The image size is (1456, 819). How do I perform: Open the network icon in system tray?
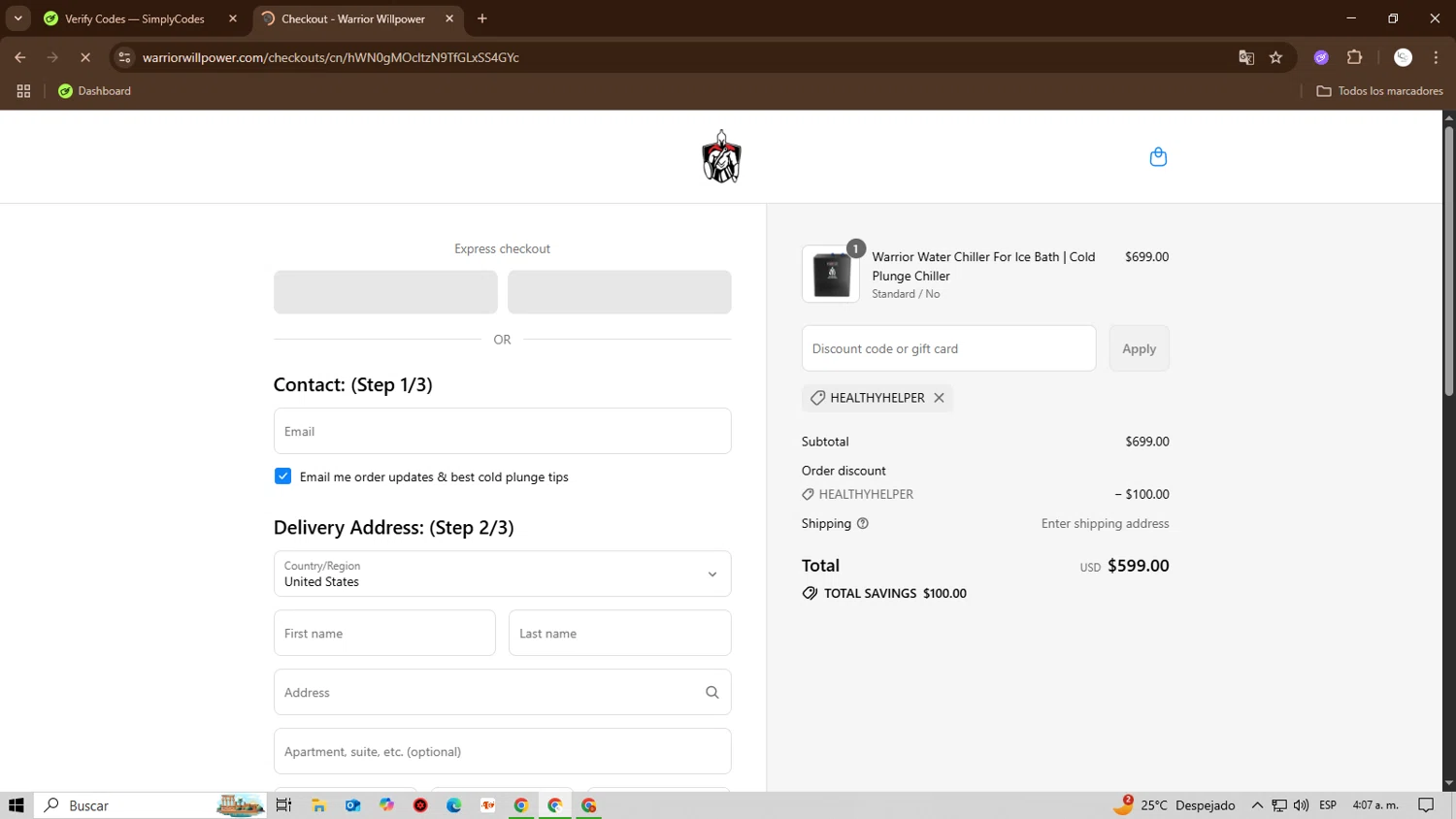(1279, 805)
